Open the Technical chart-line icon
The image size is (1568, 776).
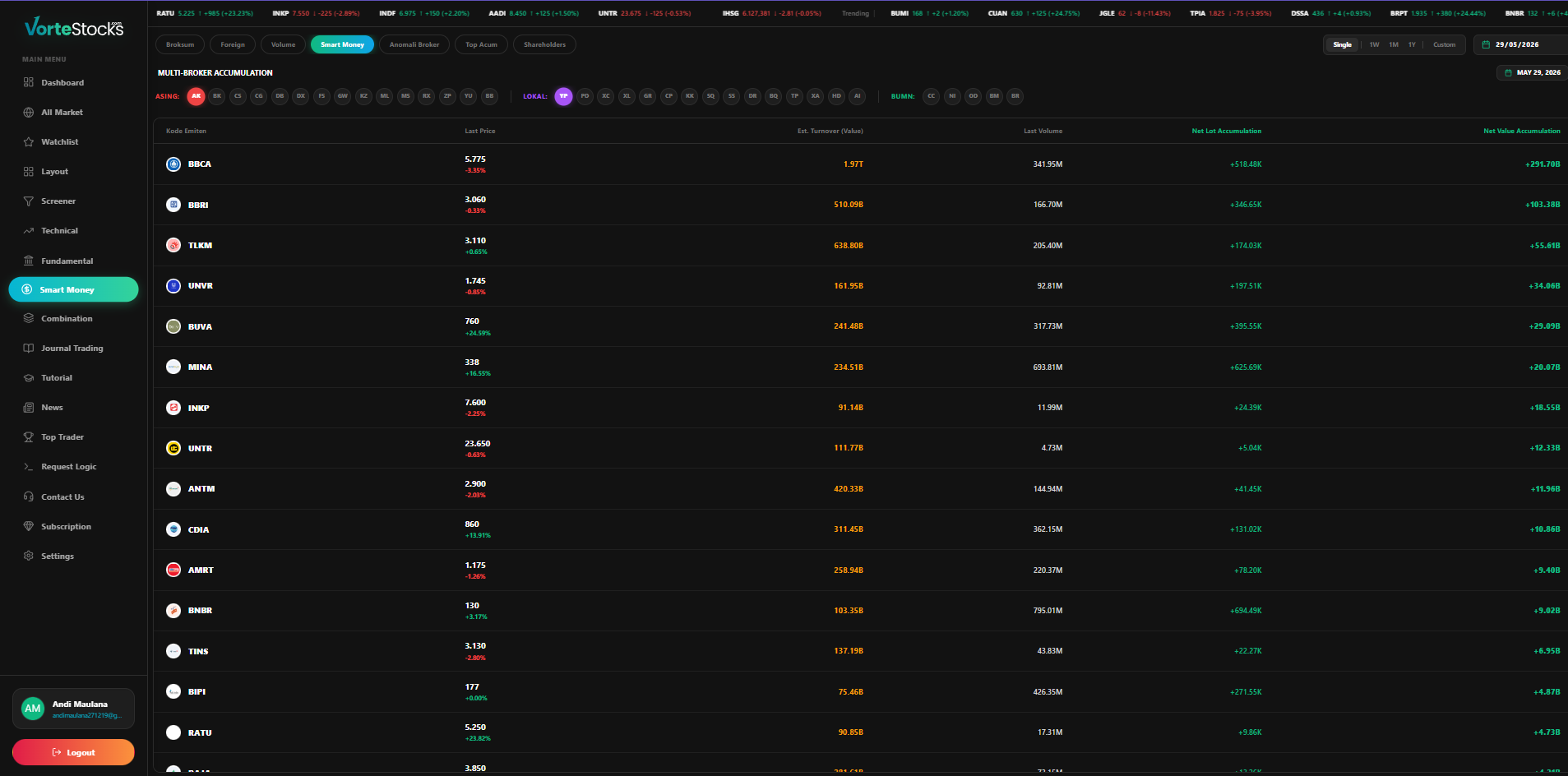[x=29, y=230]
